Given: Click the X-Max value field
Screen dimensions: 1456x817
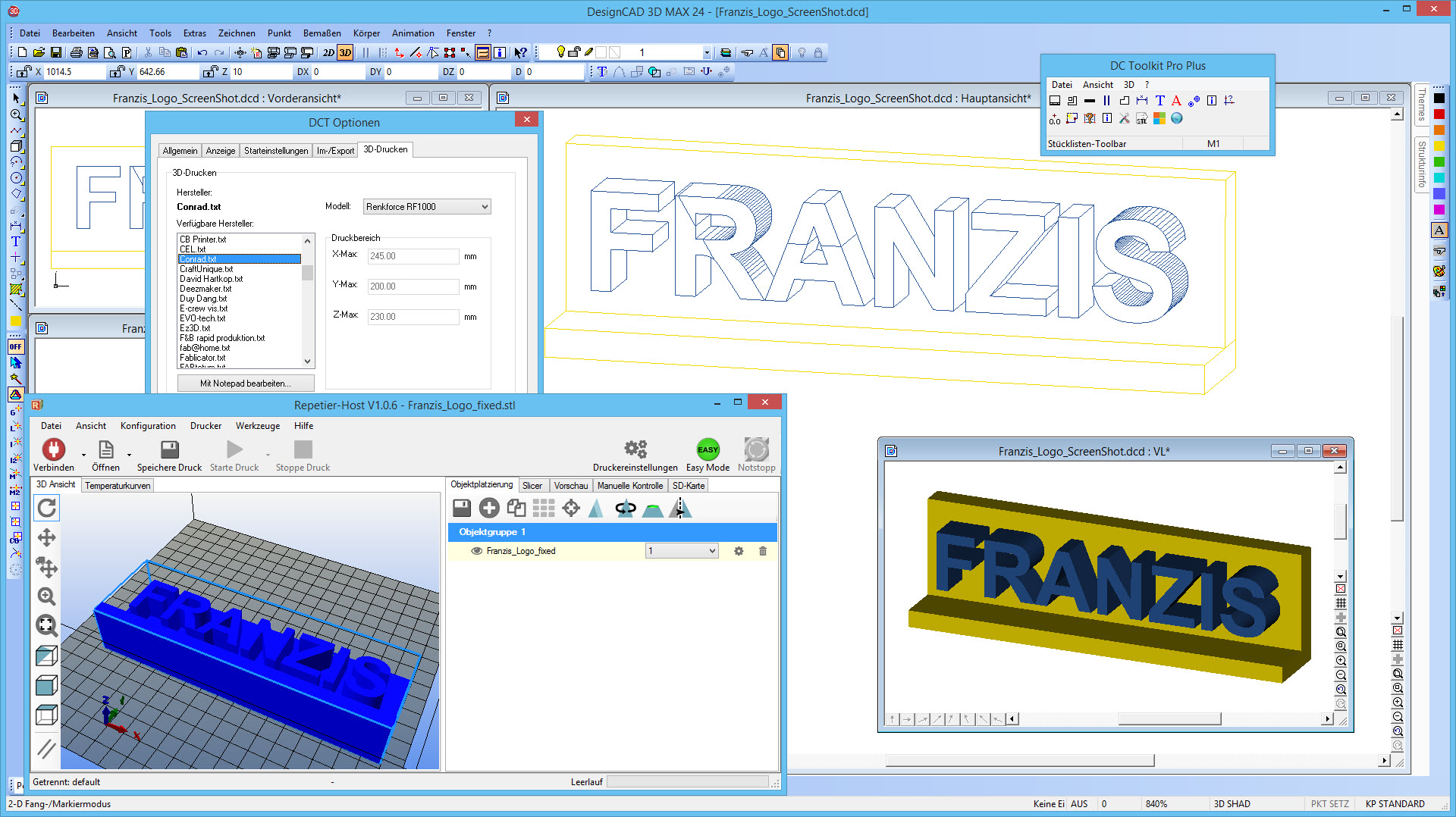Looking at the screenshot, I should point(413,256).
